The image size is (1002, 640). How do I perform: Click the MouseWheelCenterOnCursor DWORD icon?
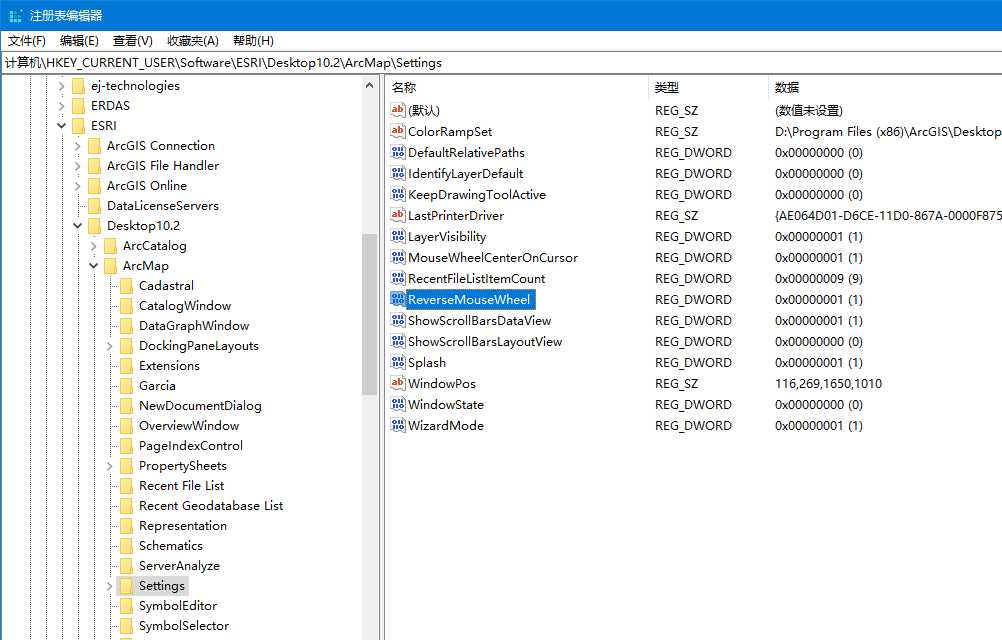[397, 257]
